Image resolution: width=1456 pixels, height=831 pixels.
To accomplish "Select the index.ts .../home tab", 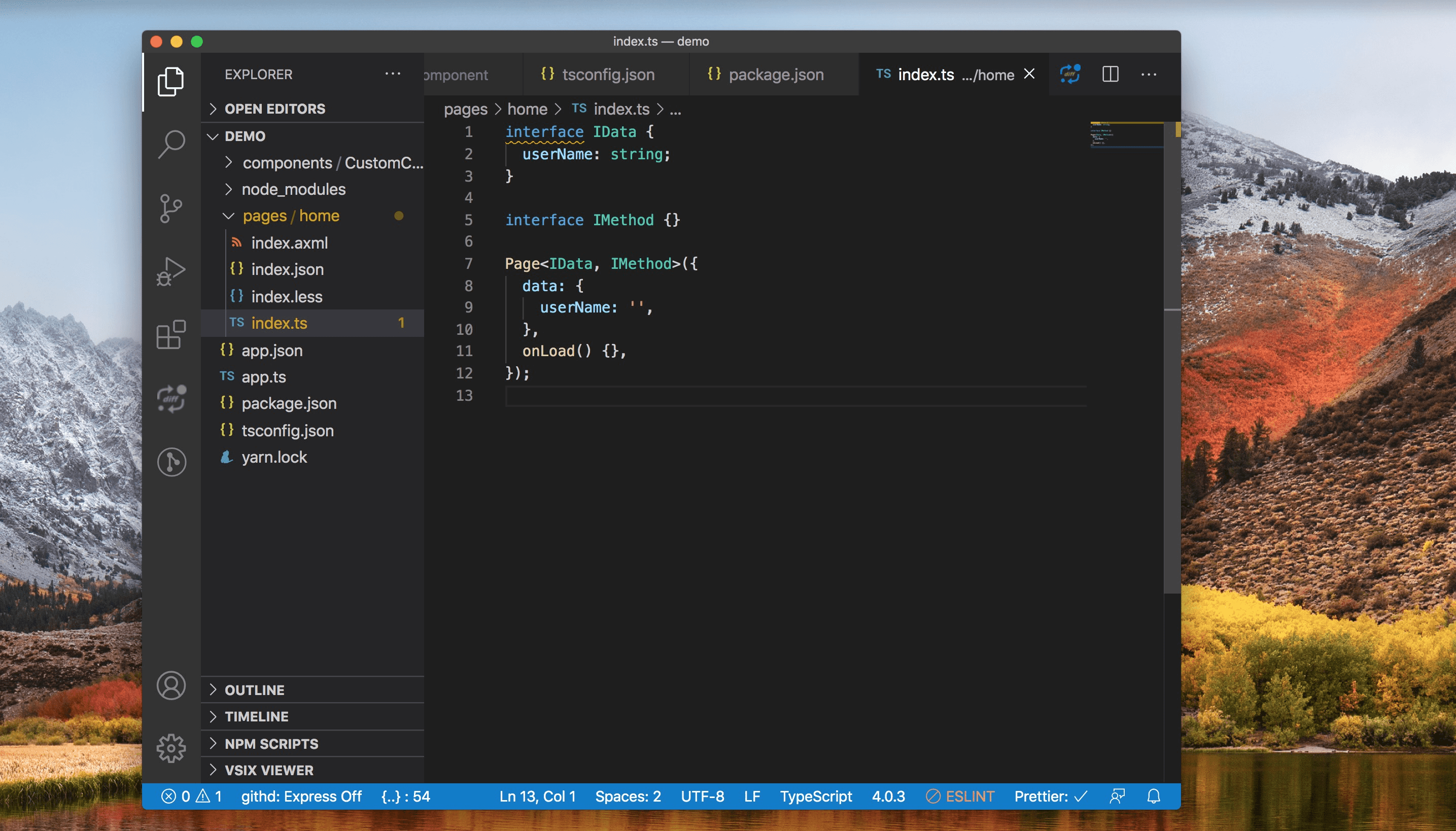I will (x=953, y=74).
